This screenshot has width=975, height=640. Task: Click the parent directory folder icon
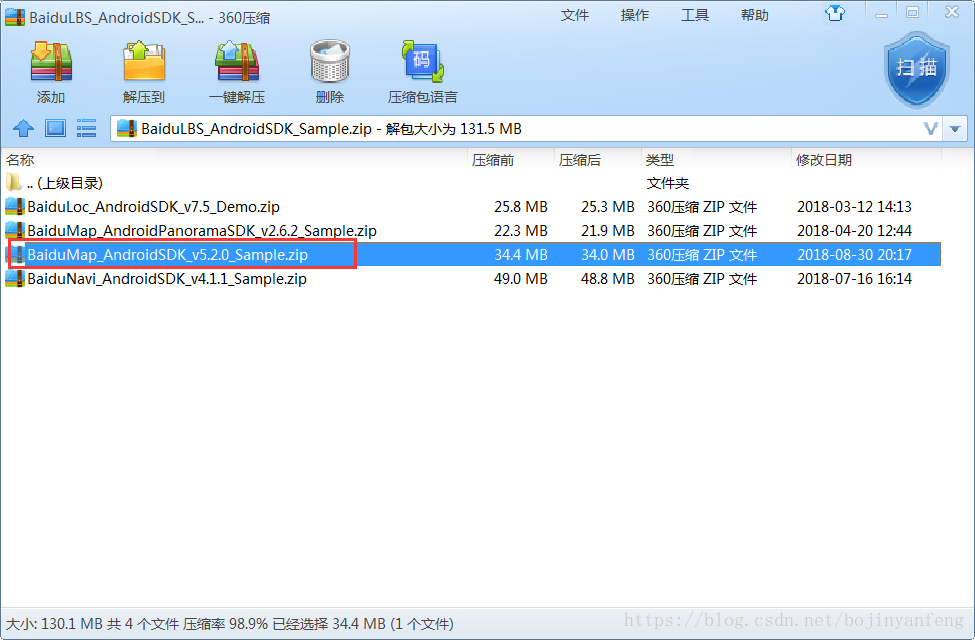point(14,183)
